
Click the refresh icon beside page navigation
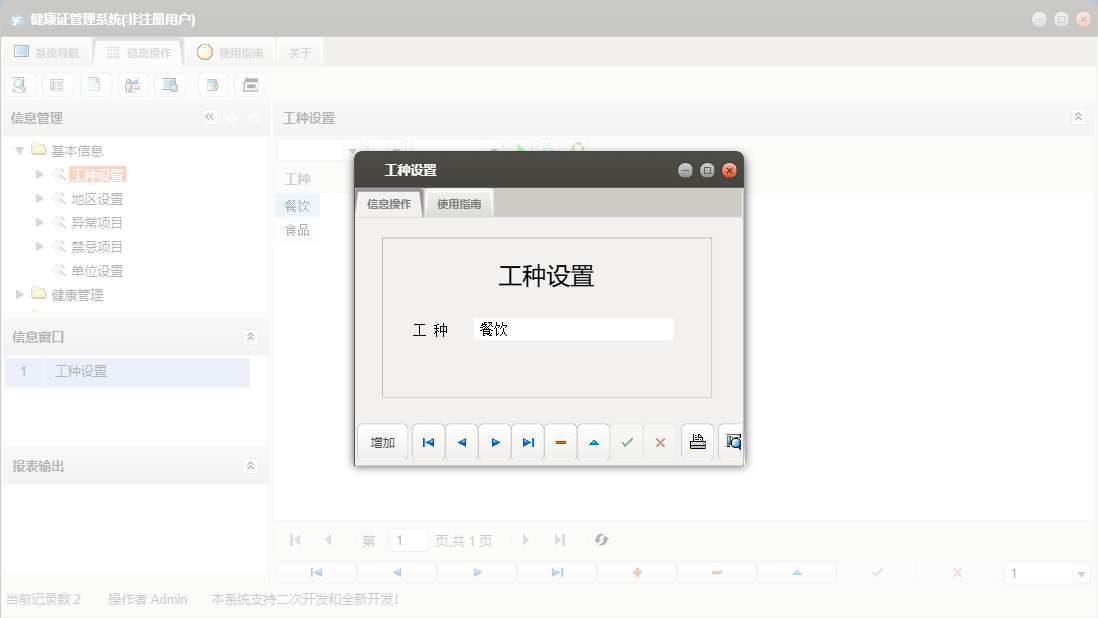(x=601, y=539)
